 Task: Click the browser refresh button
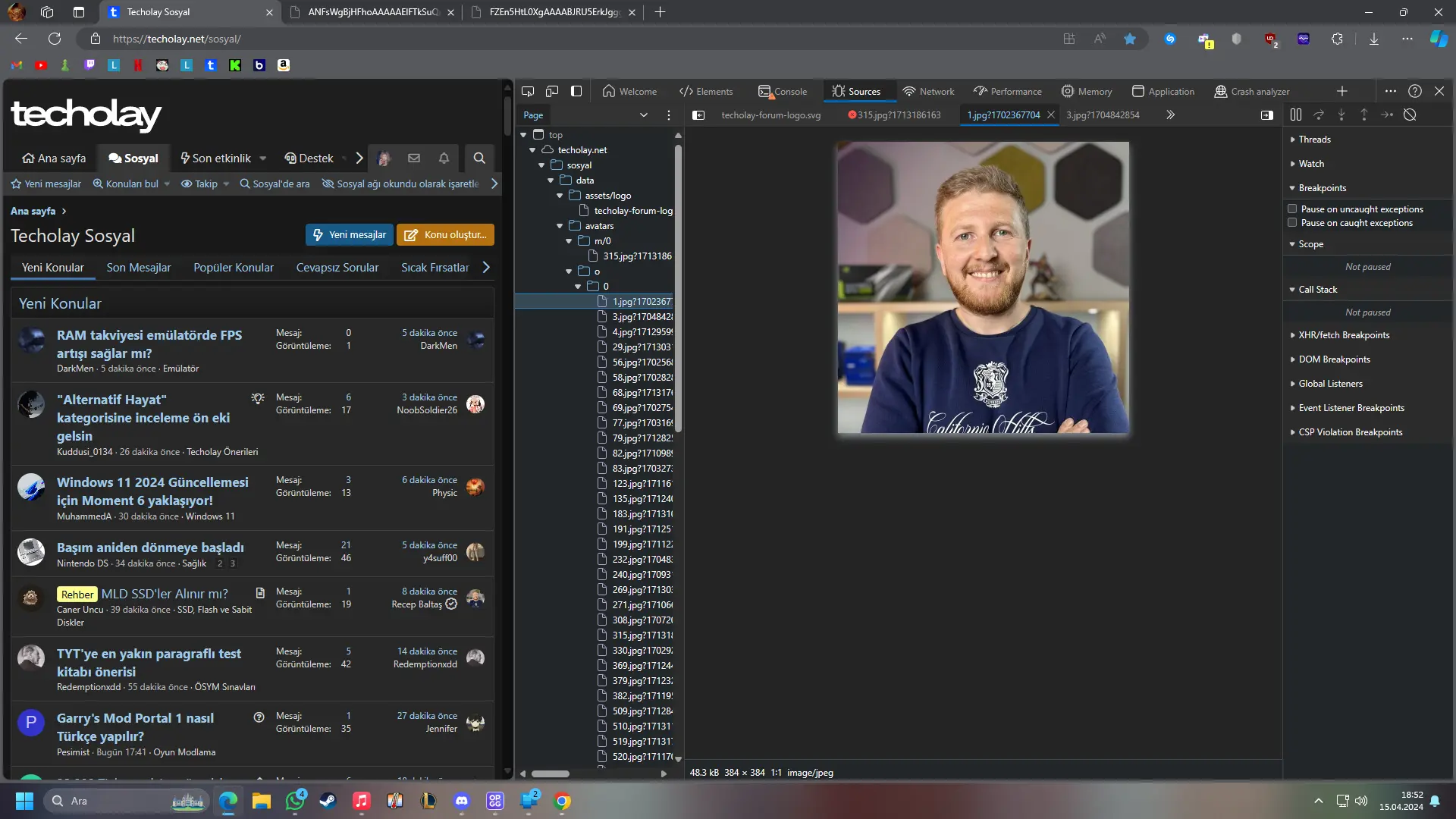55,39
